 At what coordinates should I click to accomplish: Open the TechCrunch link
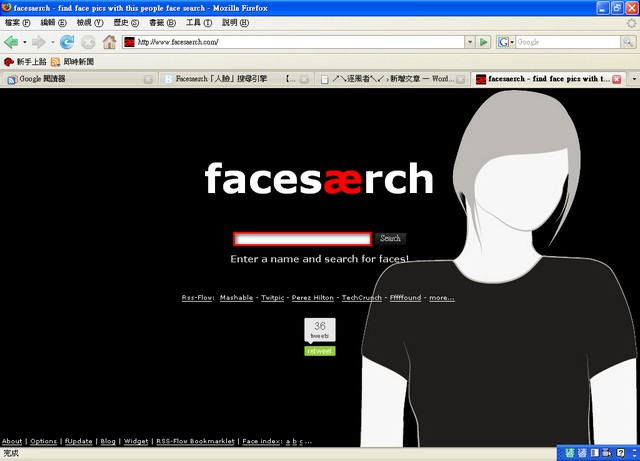(x=362, y=298)
